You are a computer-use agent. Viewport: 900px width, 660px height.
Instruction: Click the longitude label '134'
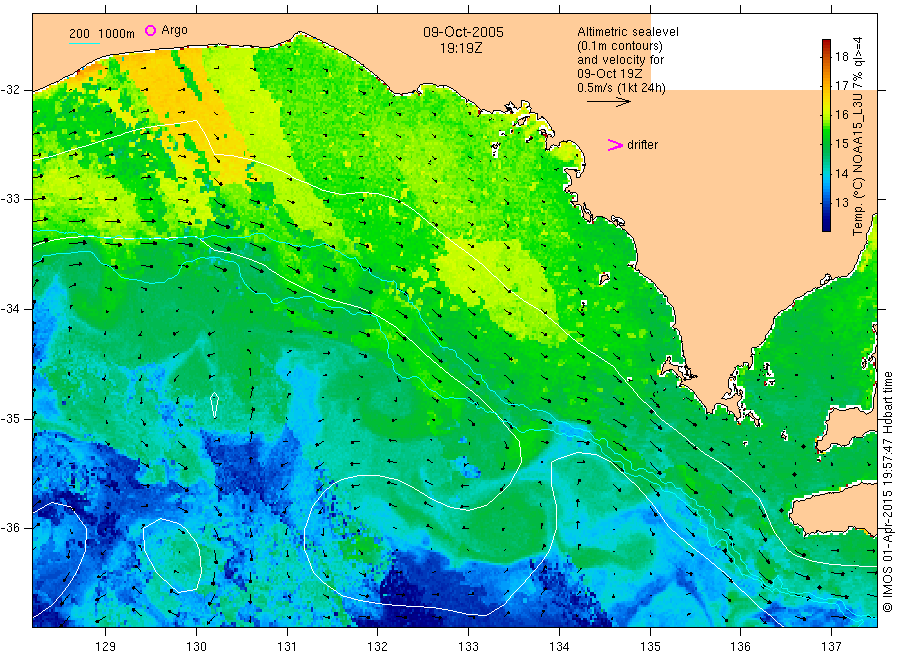point(559,646)
